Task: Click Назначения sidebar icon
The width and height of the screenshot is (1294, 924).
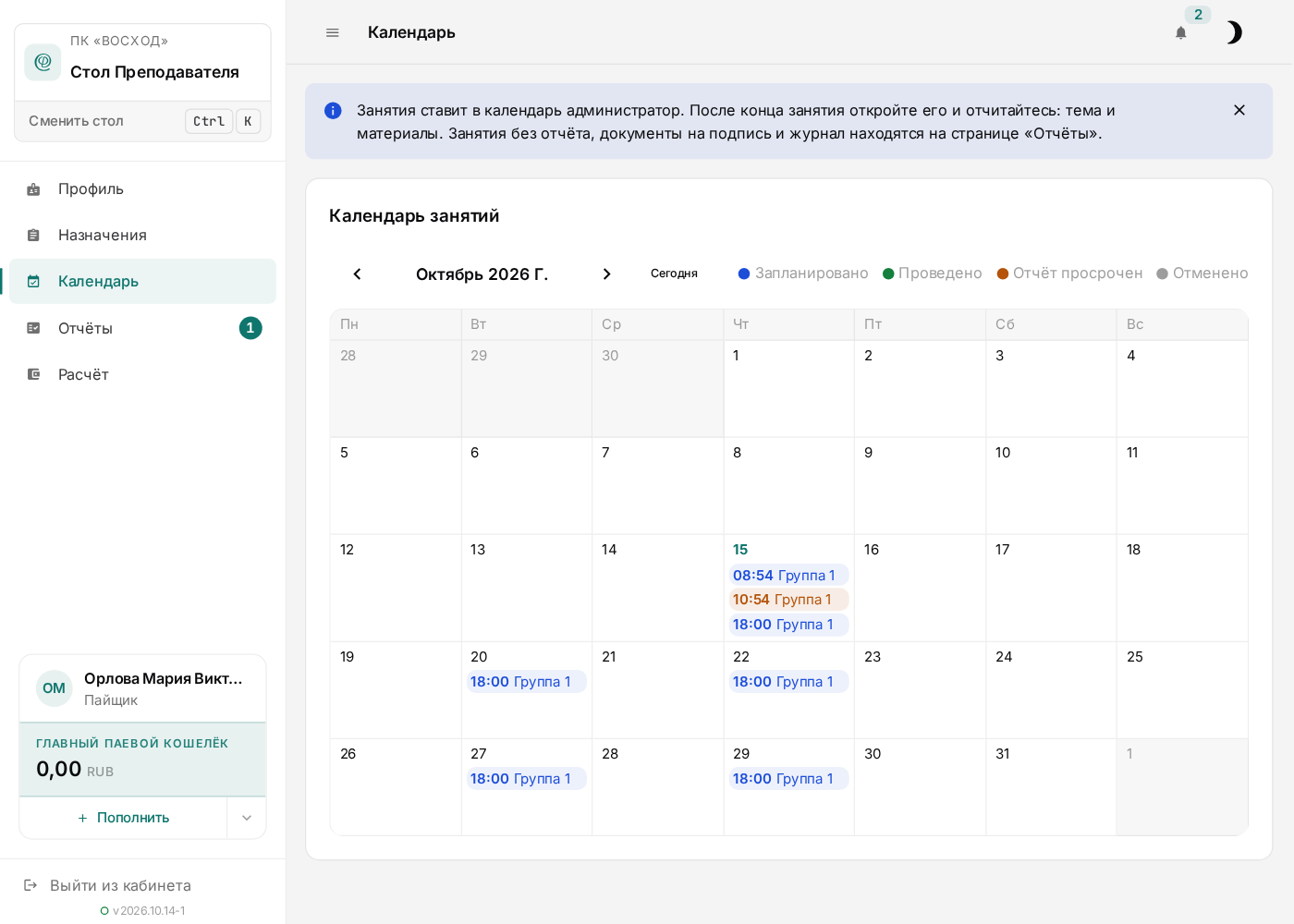Action: (x=33, y=236)
